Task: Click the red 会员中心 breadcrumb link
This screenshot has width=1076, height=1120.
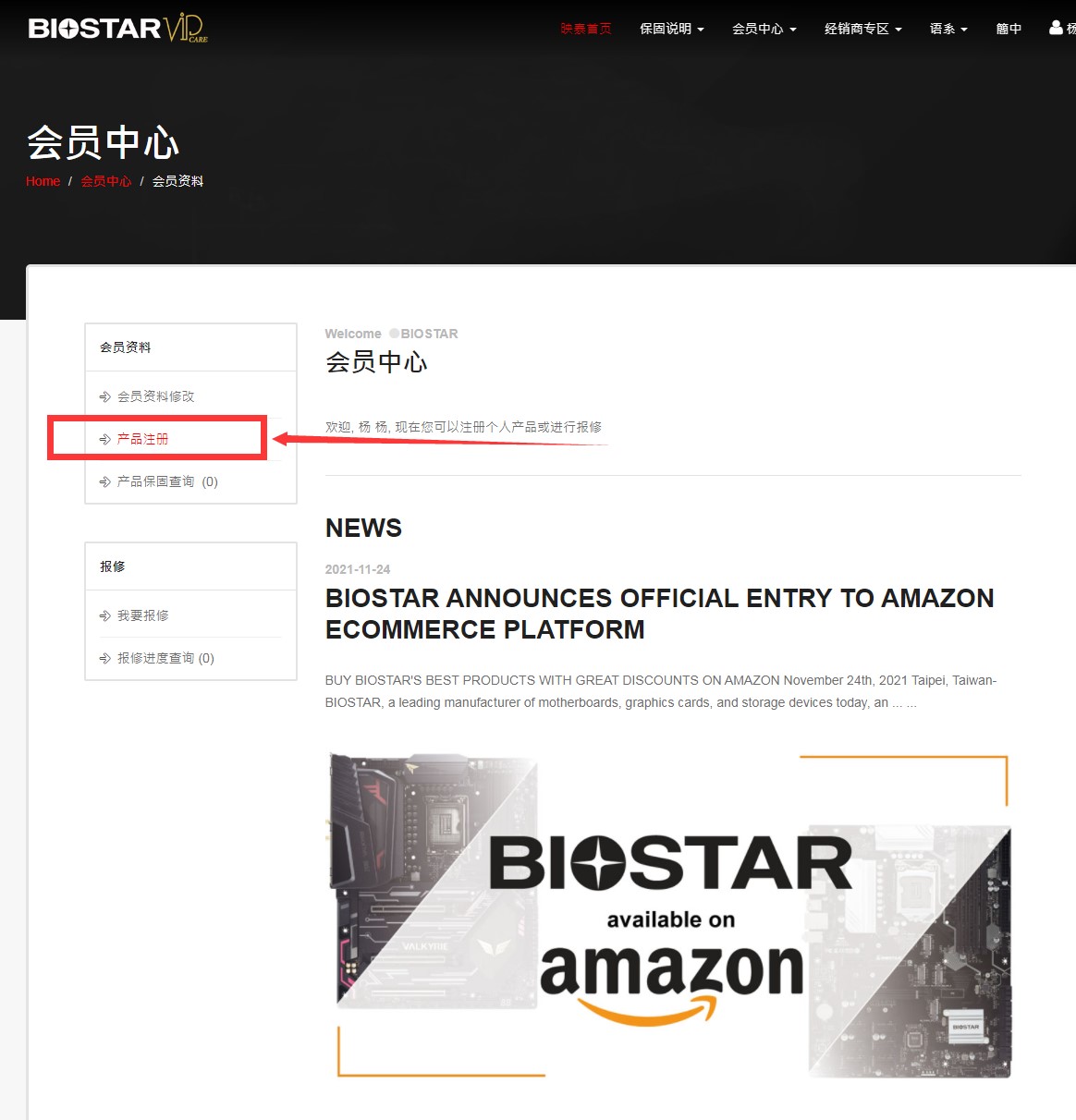Action: (x=106, y=181)
